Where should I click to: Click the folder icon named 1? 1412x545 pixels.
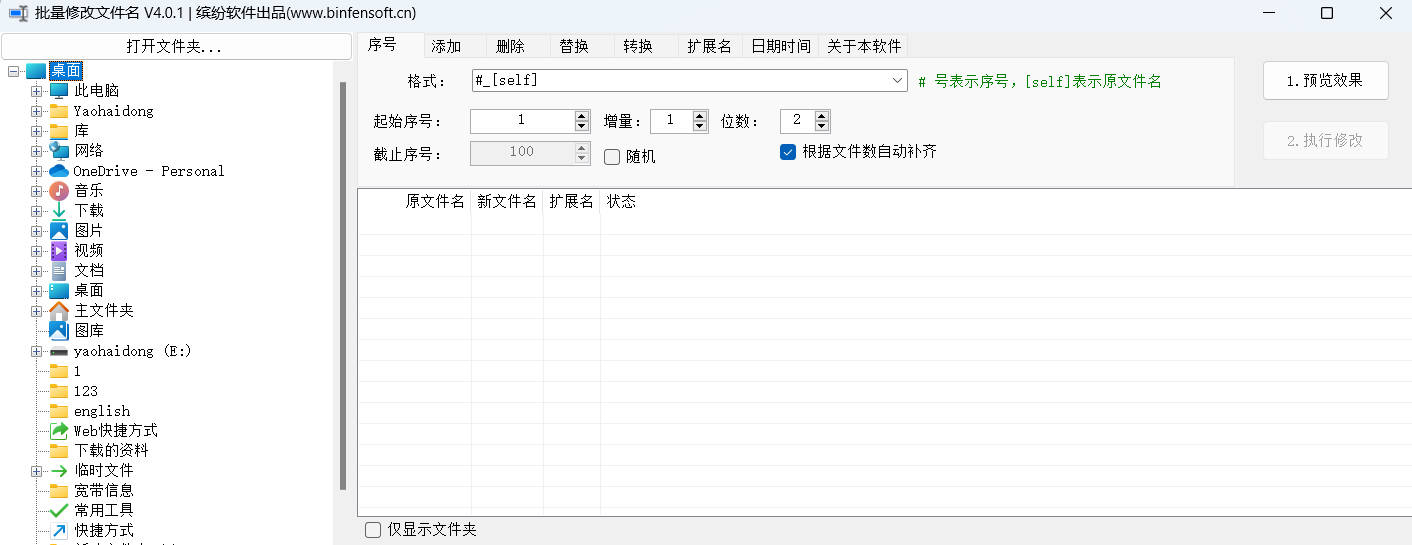(59, 371)
